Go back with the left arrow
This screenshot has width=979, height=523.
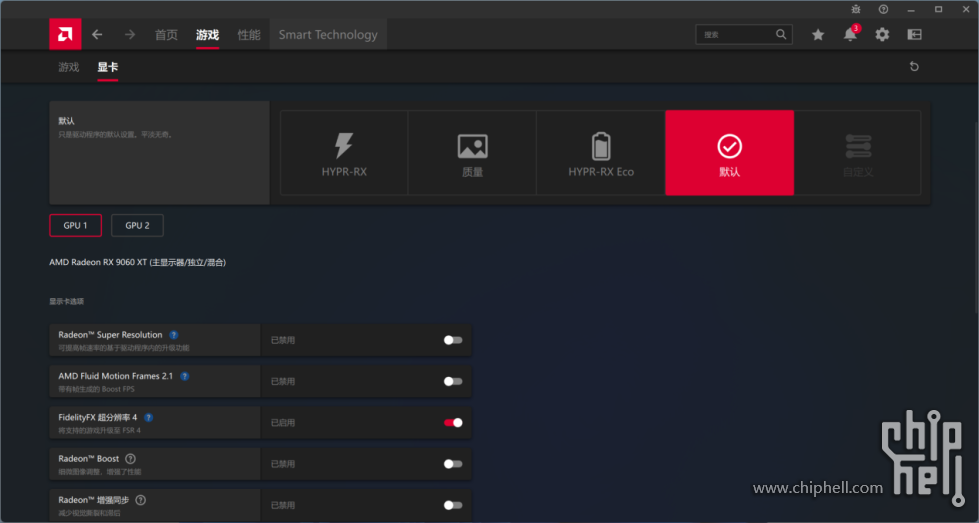click(x=97, y=34)
